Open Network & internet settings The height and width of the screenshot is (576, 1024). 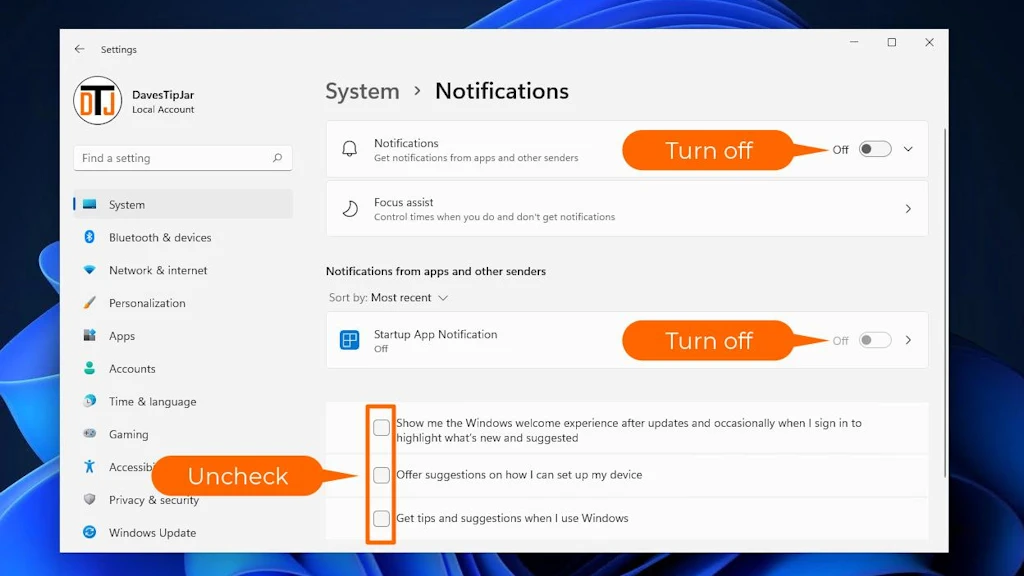click(183, 270)
